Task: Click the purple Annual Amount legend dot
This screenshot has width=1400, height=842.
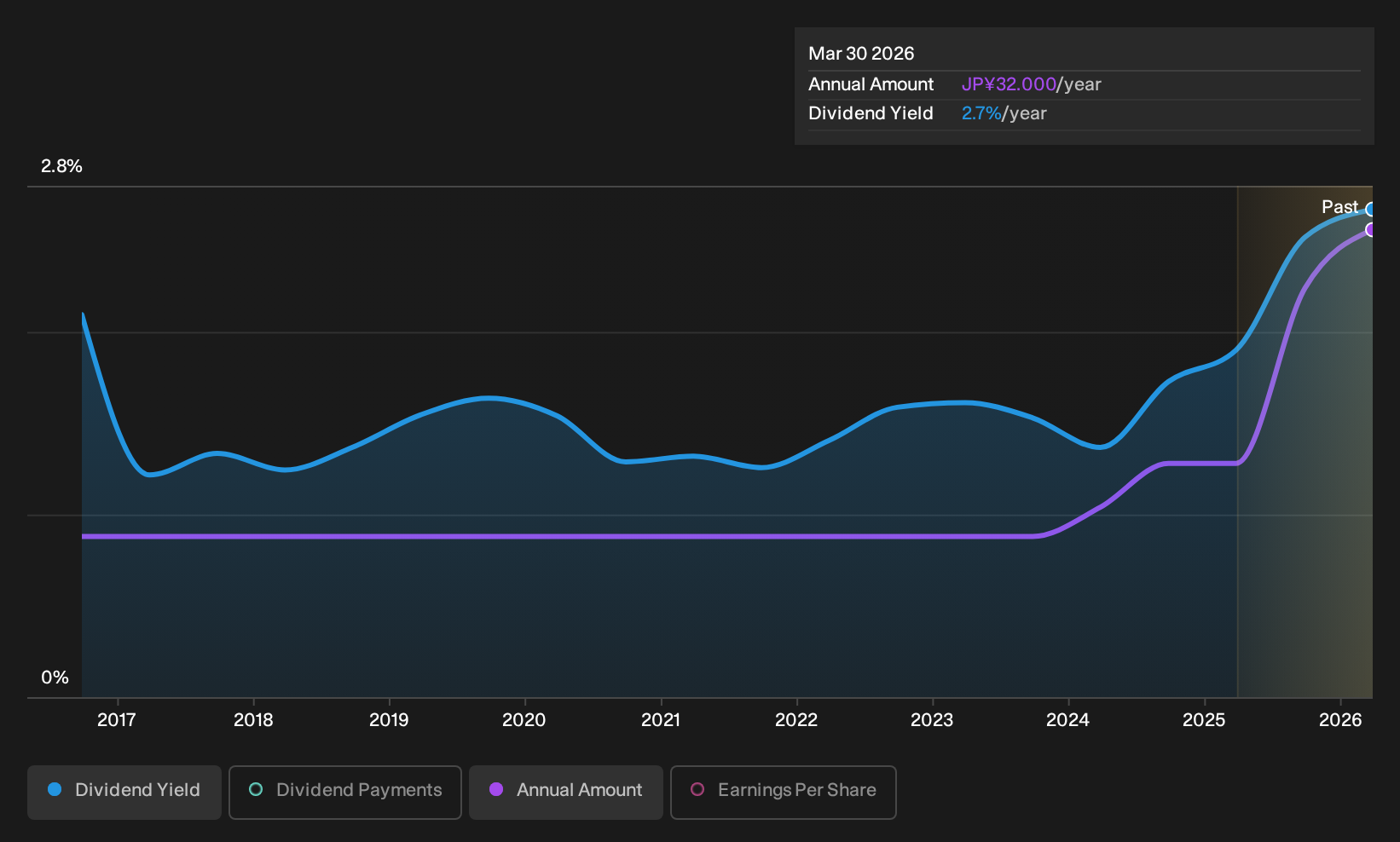Action: [496, 790]
